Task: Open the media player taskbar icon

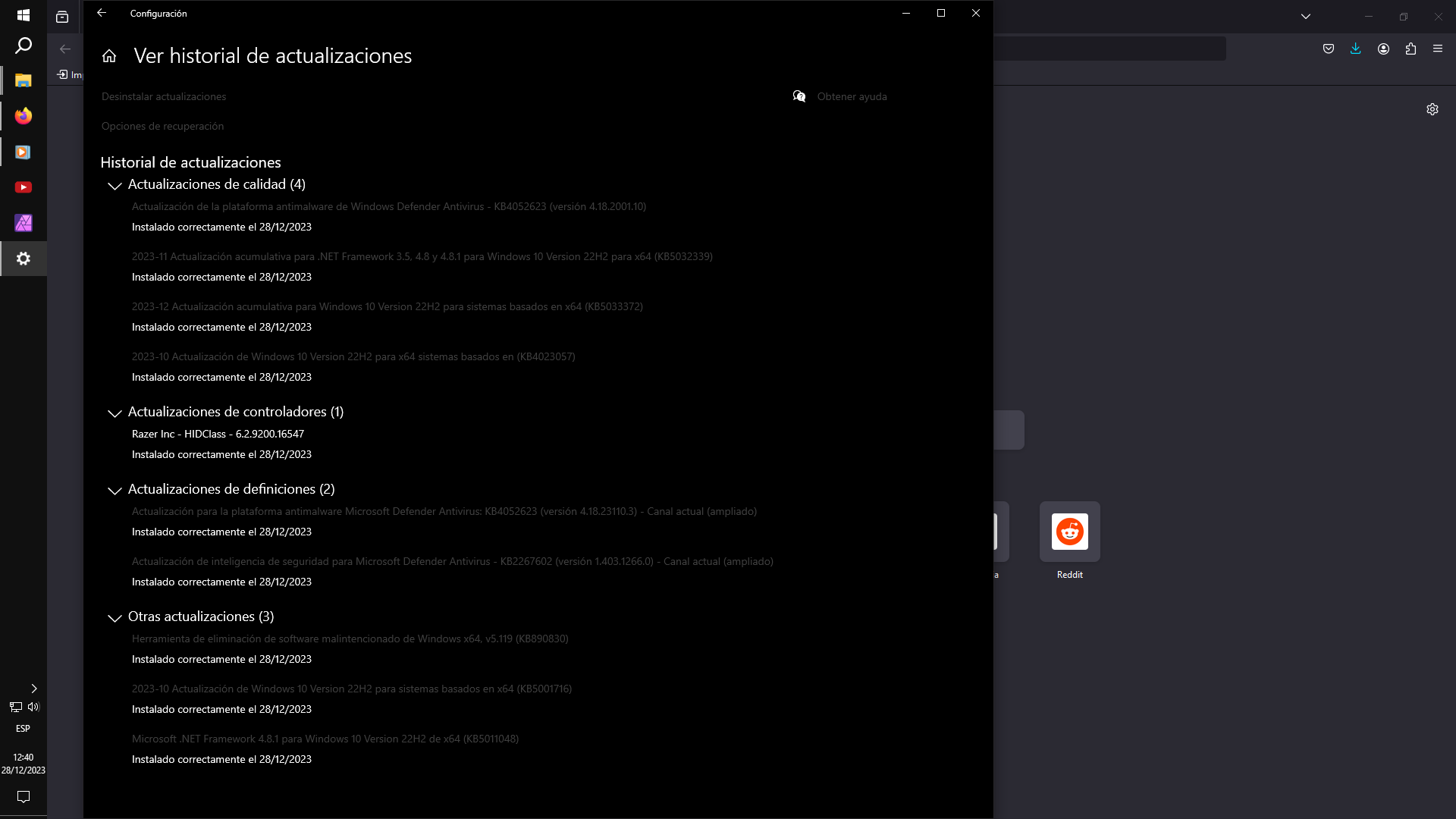Action: (24, 152)
